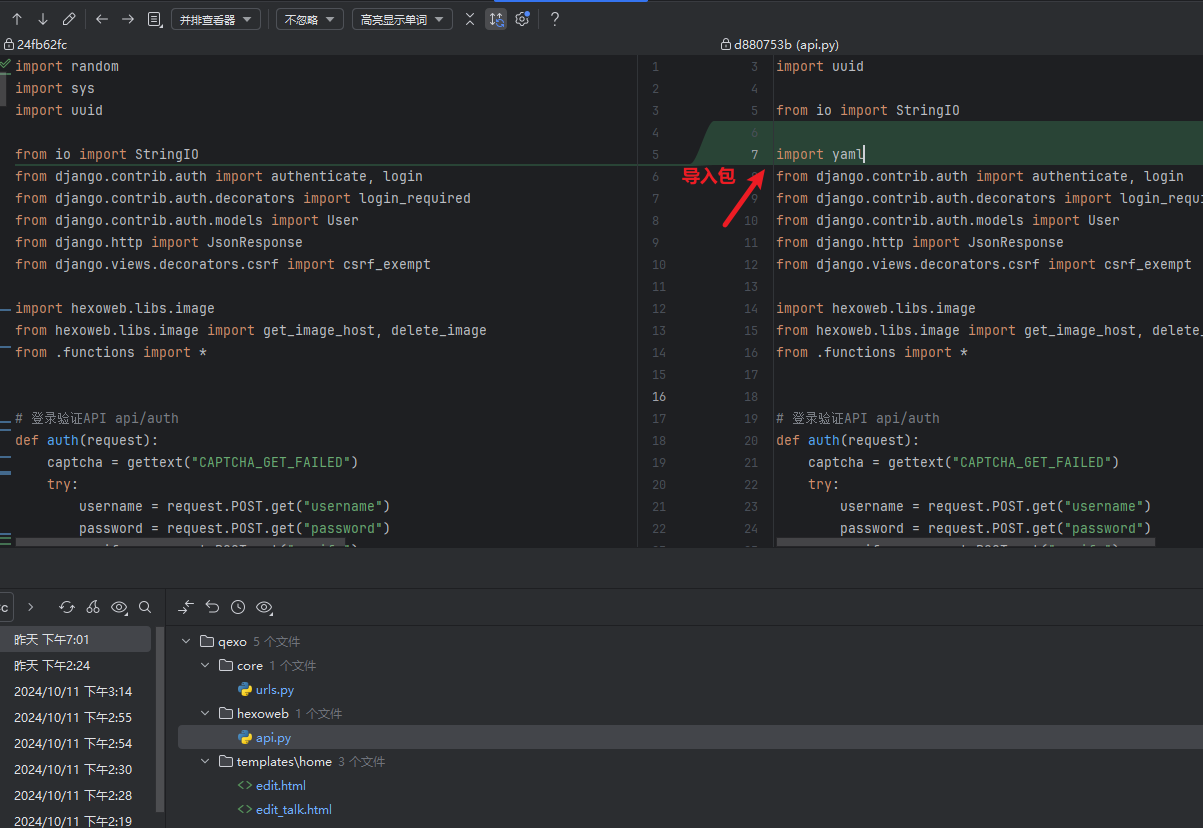Screen dimensions: 1203x828
Task: Select the commit 昨天 下午2:24
Action: click(x=52, y=665)
